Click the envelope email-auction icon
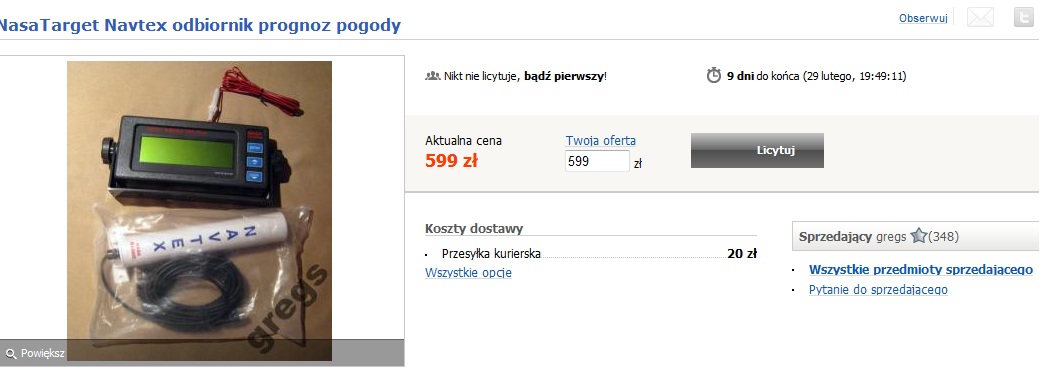Screen dimensions: 1045x382 (x=980, y=17)
